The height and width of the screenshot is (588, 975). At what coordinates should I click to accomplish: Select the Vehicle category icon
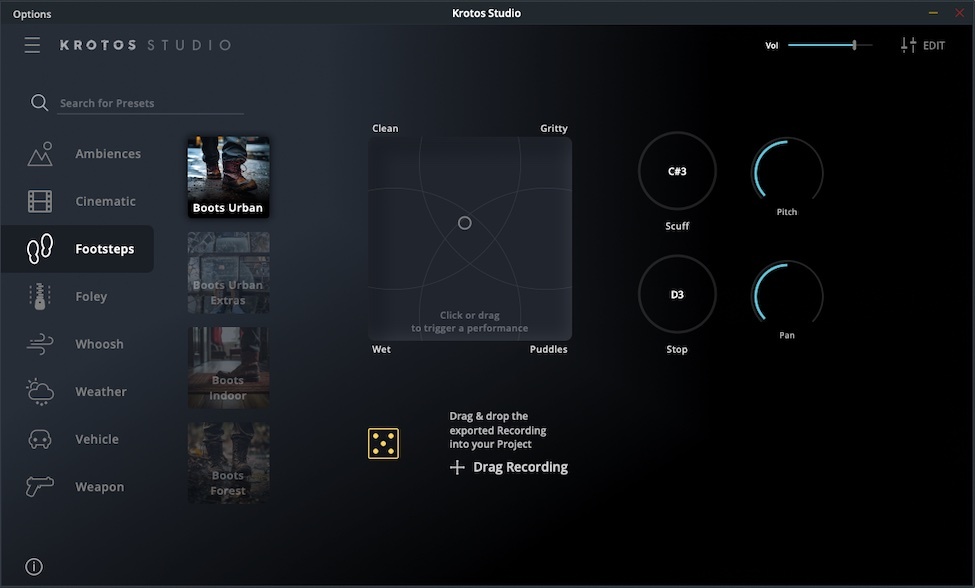click(x=39, y=439)
